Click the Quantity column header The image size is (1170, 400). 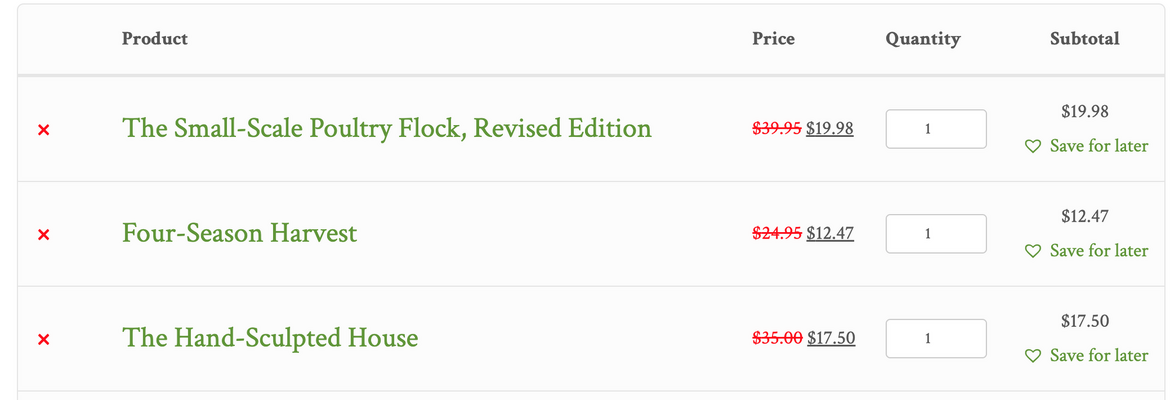pyautogui.click(x=923, y=39)
